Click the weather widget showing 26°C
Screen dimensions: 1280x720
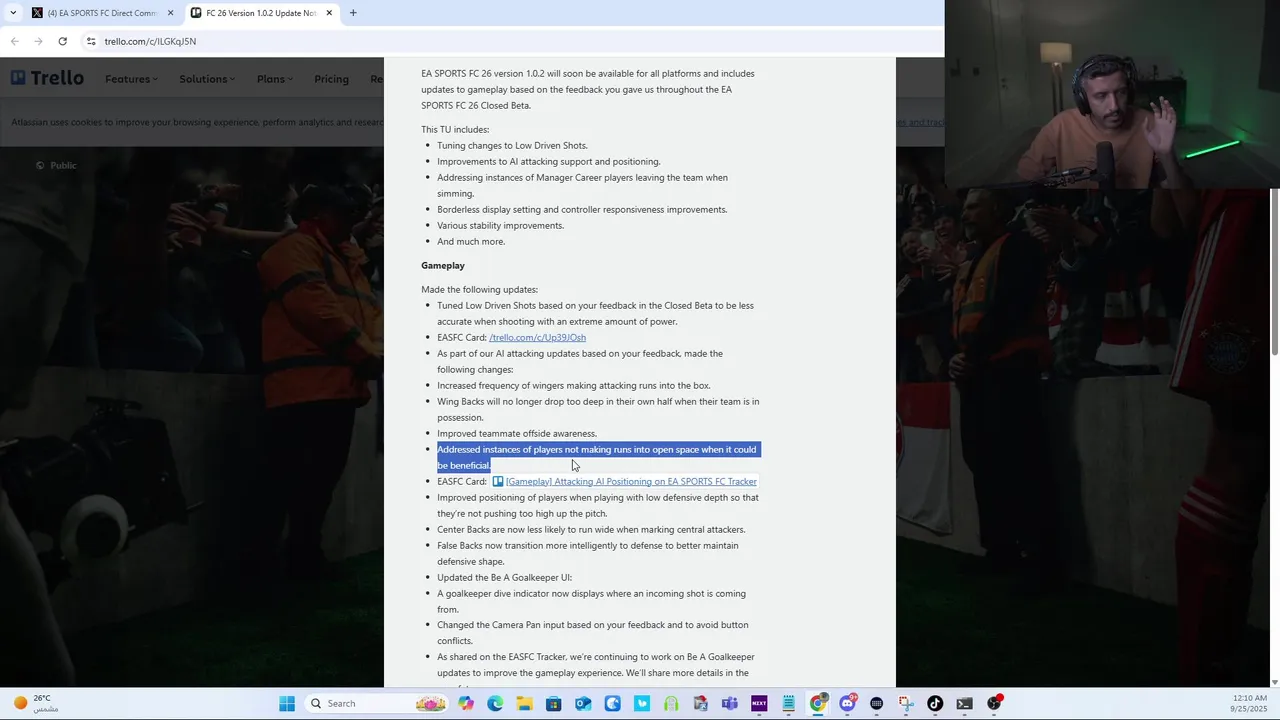pyautogui.click(x=35, y=703)
